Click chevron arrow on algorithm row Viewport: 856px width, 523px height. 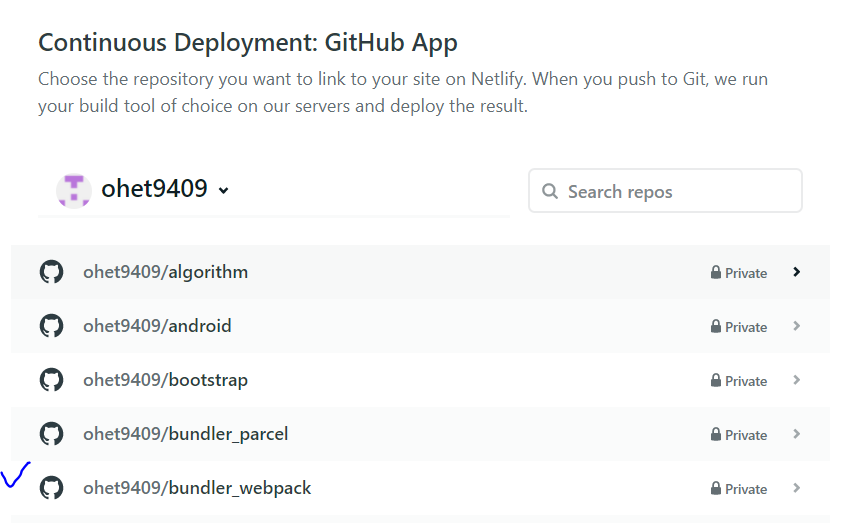(x=796, y=272)
